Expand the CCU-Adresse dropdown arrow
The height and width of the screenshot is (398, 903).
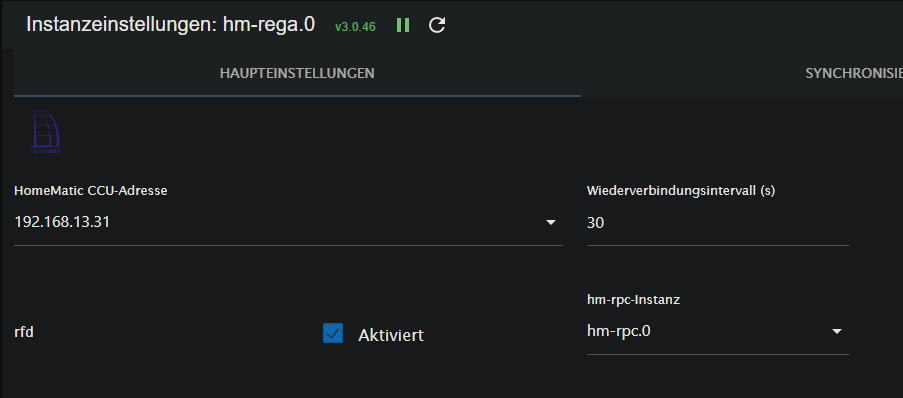[x=551, y=222]
